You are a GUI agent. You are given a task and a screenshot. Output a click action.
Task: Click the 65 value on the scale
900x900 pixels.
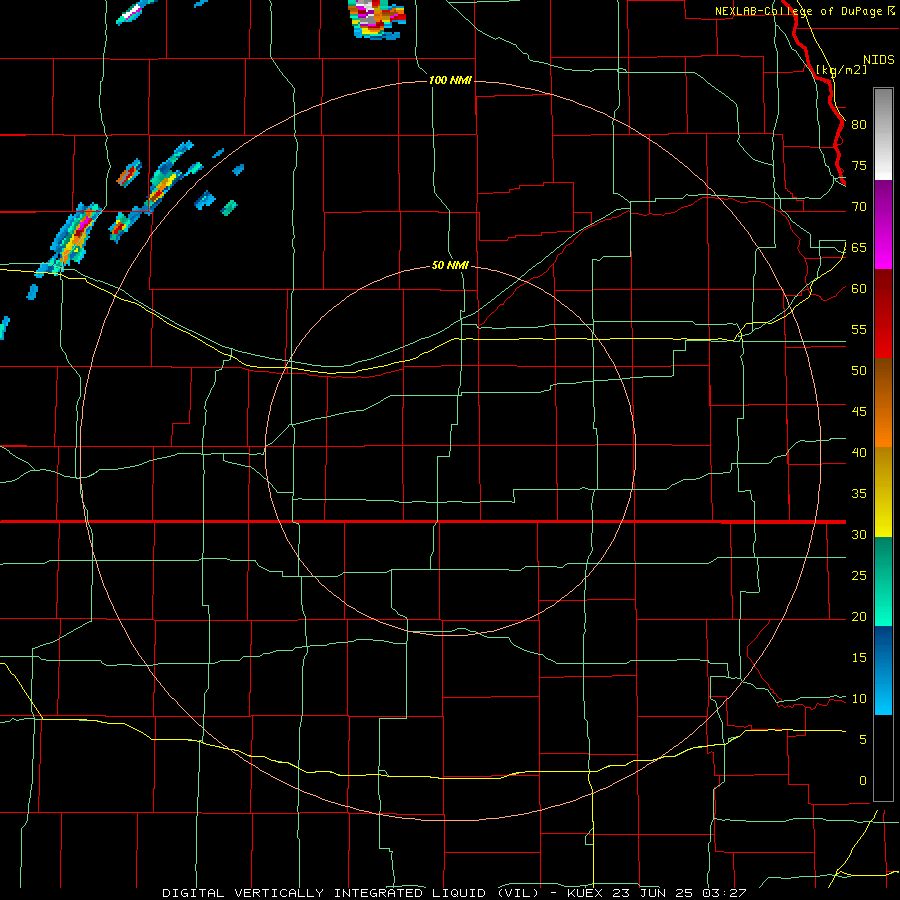(859, 247)
